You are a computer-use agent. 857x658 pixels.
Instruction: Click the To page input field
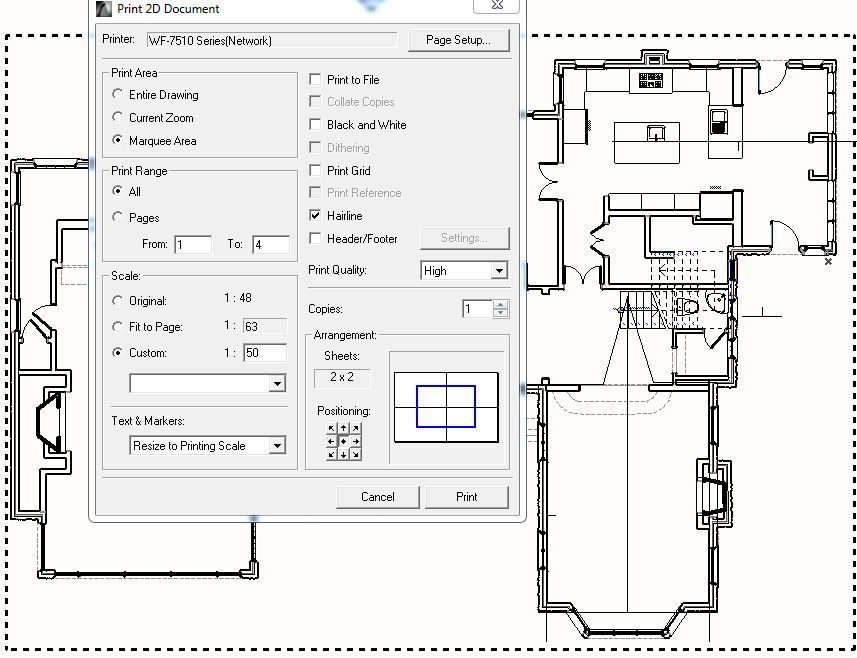(271, 244)
